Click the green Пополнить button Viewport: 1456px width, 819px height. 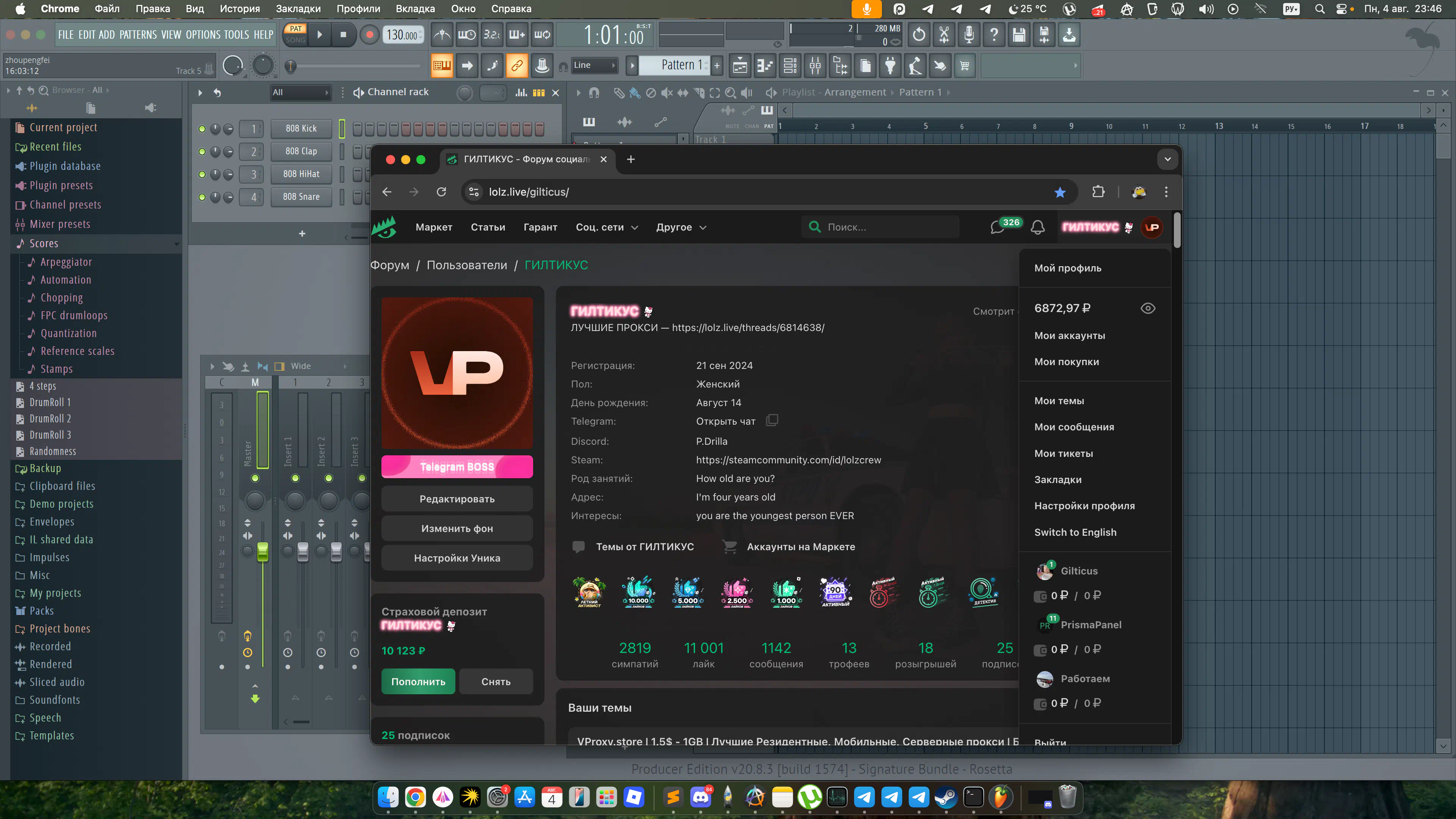(418, 681)
